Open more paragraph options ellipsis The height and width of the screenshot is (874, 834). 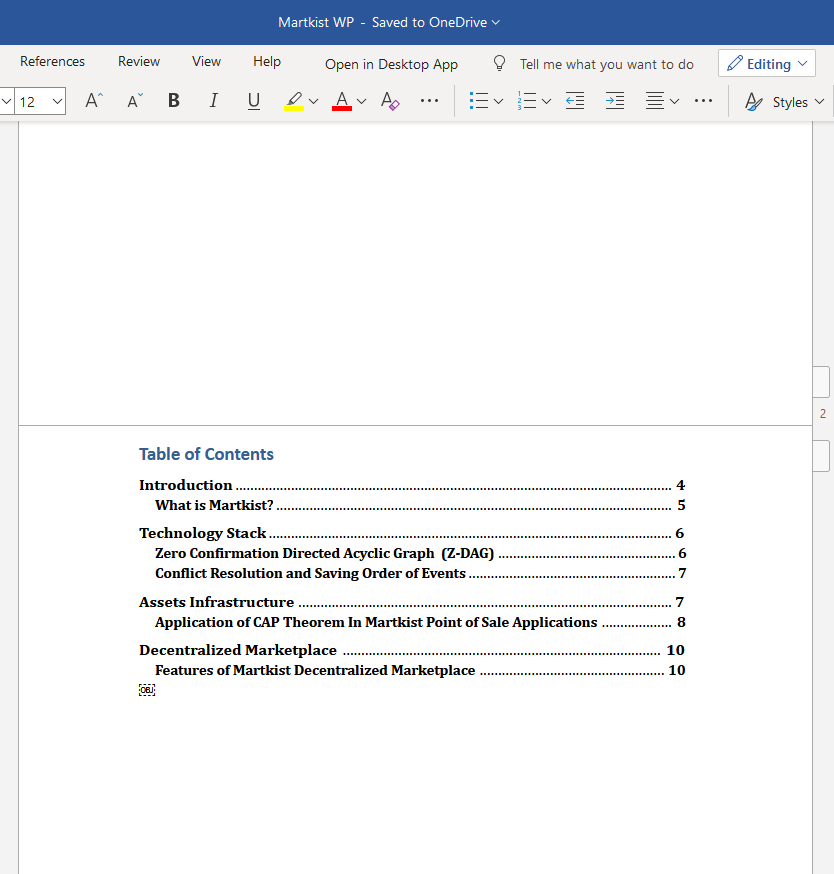point(704,101)
